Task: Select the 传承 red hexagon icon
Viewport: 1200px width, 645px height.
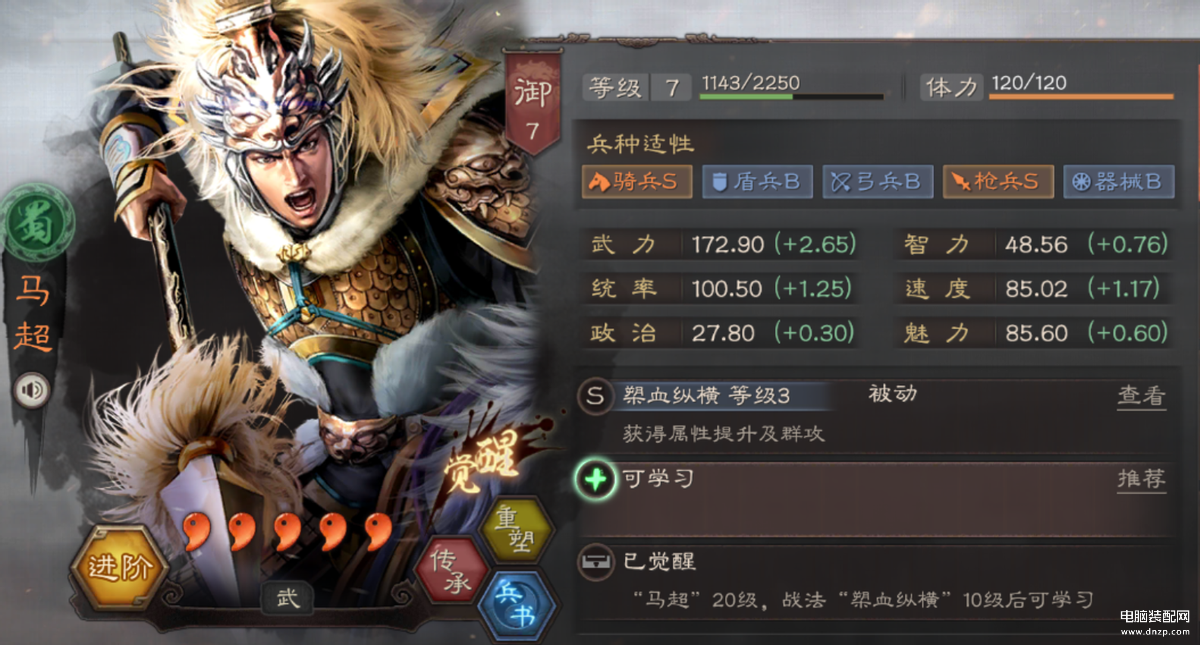Action: tap(451, 571)
